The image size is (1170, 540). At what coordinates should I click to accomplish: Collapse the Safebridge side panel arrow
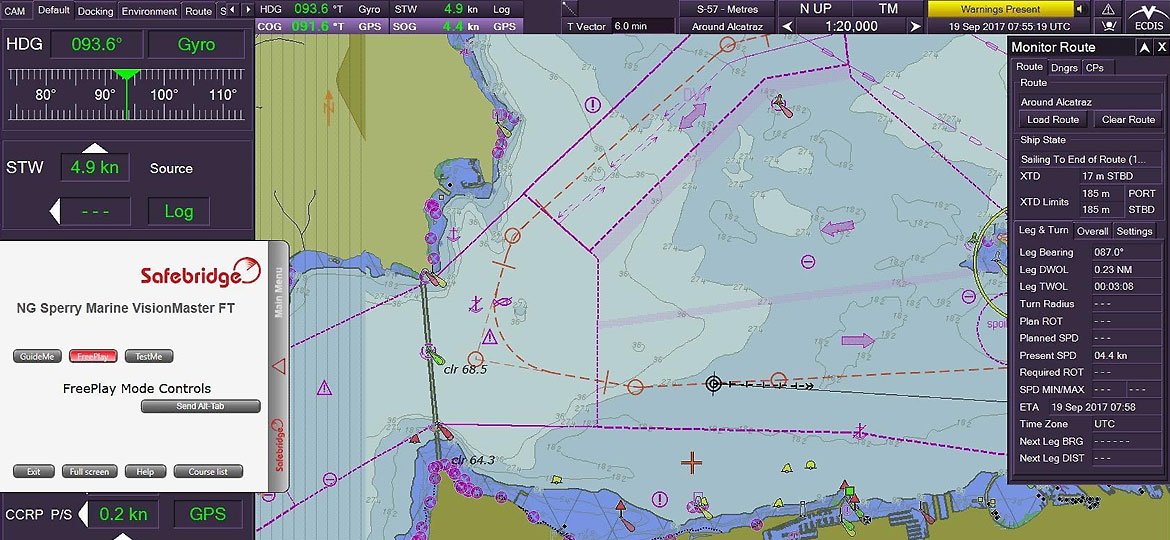(x=279, y=367)
